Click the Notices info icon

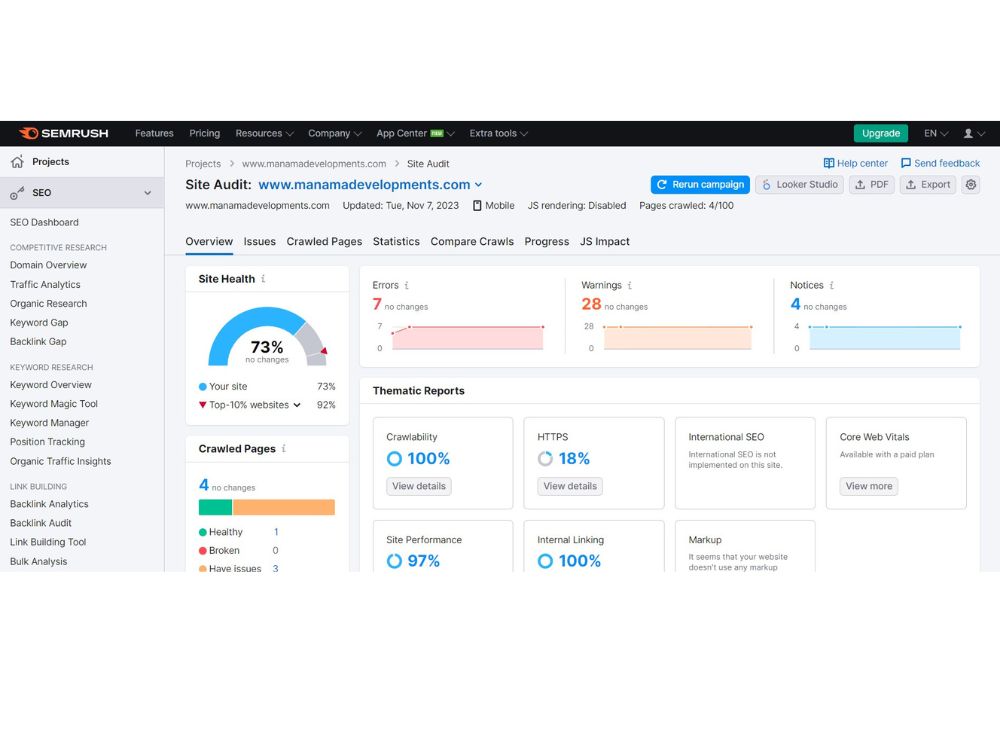pyautogui.click(x=832, y=285)
